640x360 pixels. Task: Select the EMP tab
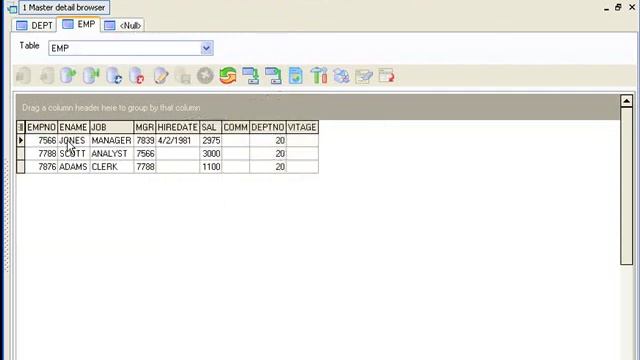(79, 24)
